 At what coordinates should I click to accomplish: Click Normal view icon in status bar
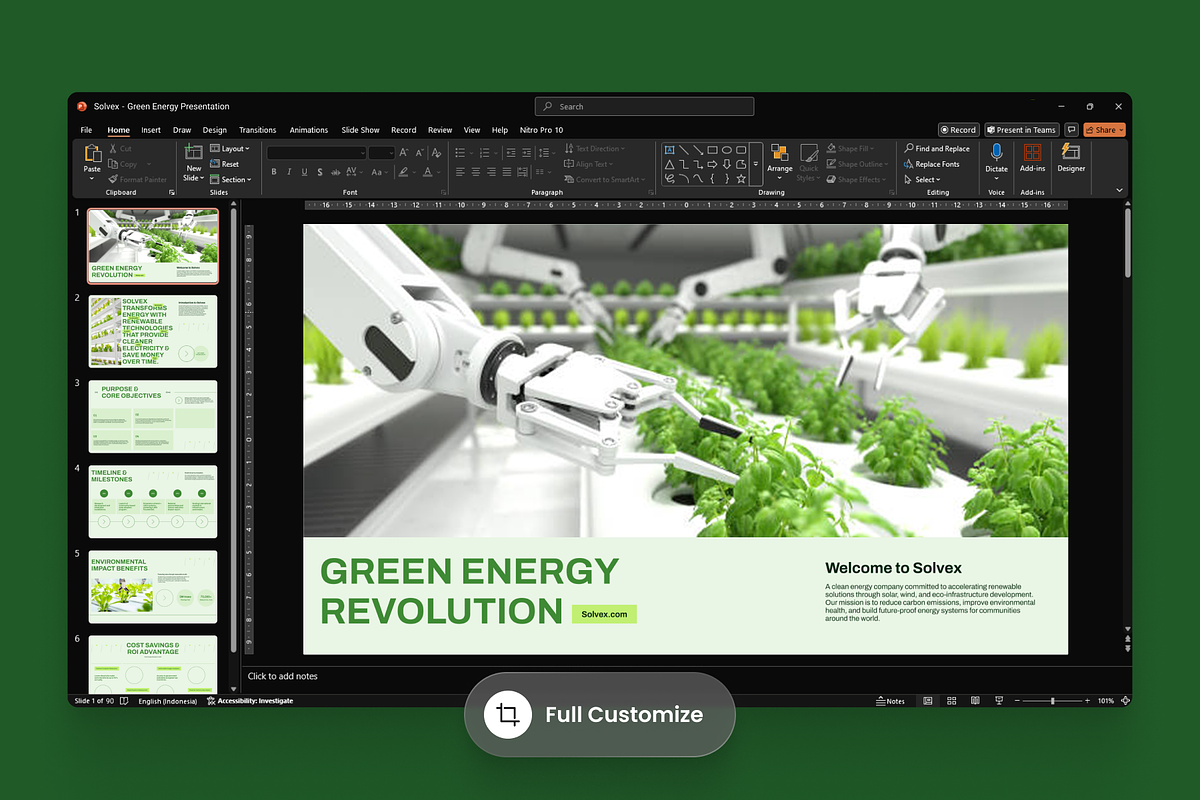[x=928, y=701]
